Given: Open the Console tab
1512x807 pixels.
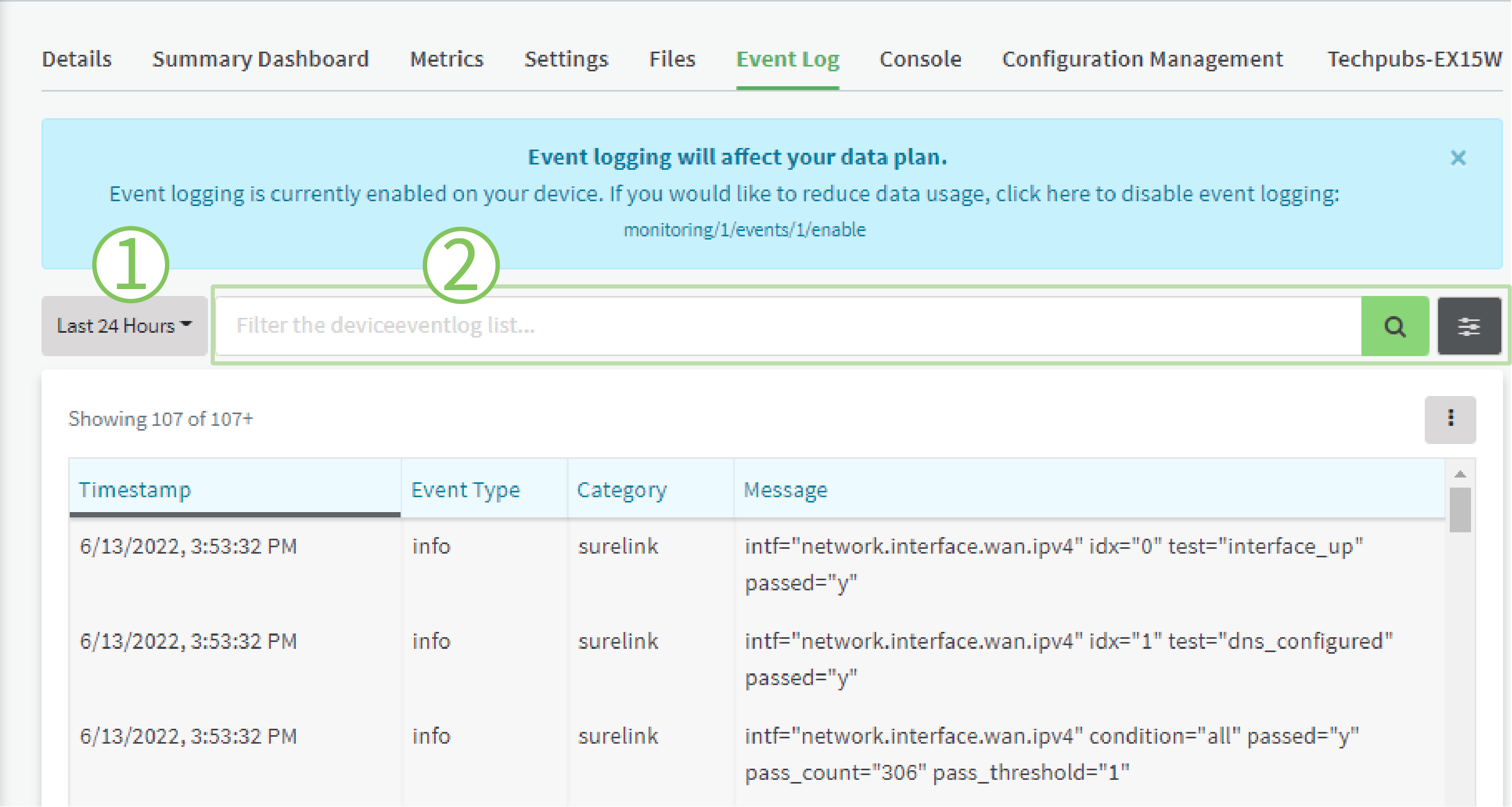Looking at the screenshot, I should click(920, 59).
